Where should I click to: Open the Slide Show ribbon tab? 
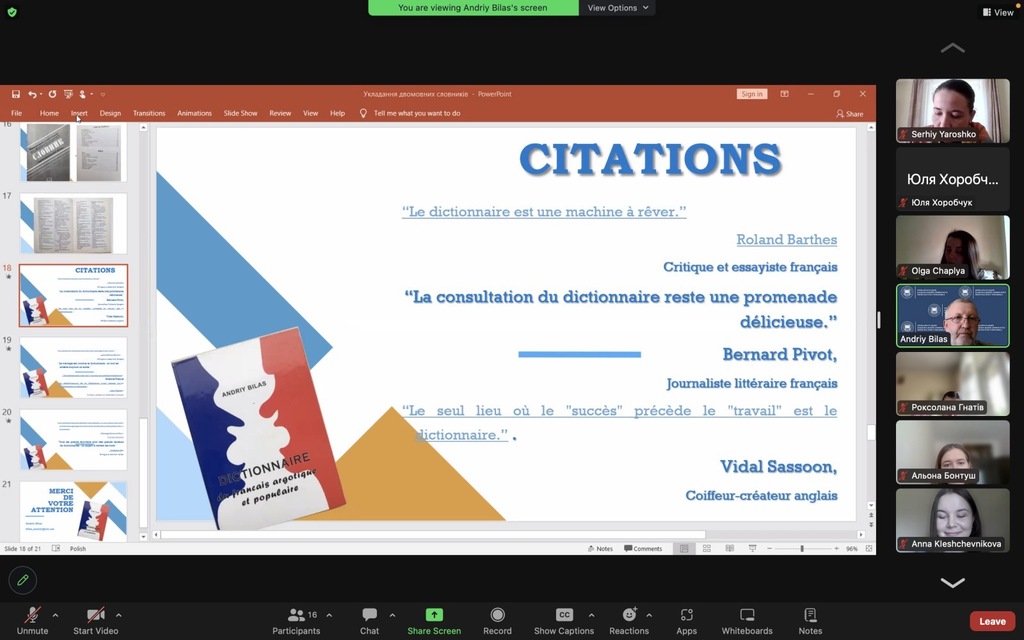pos(240,113)
